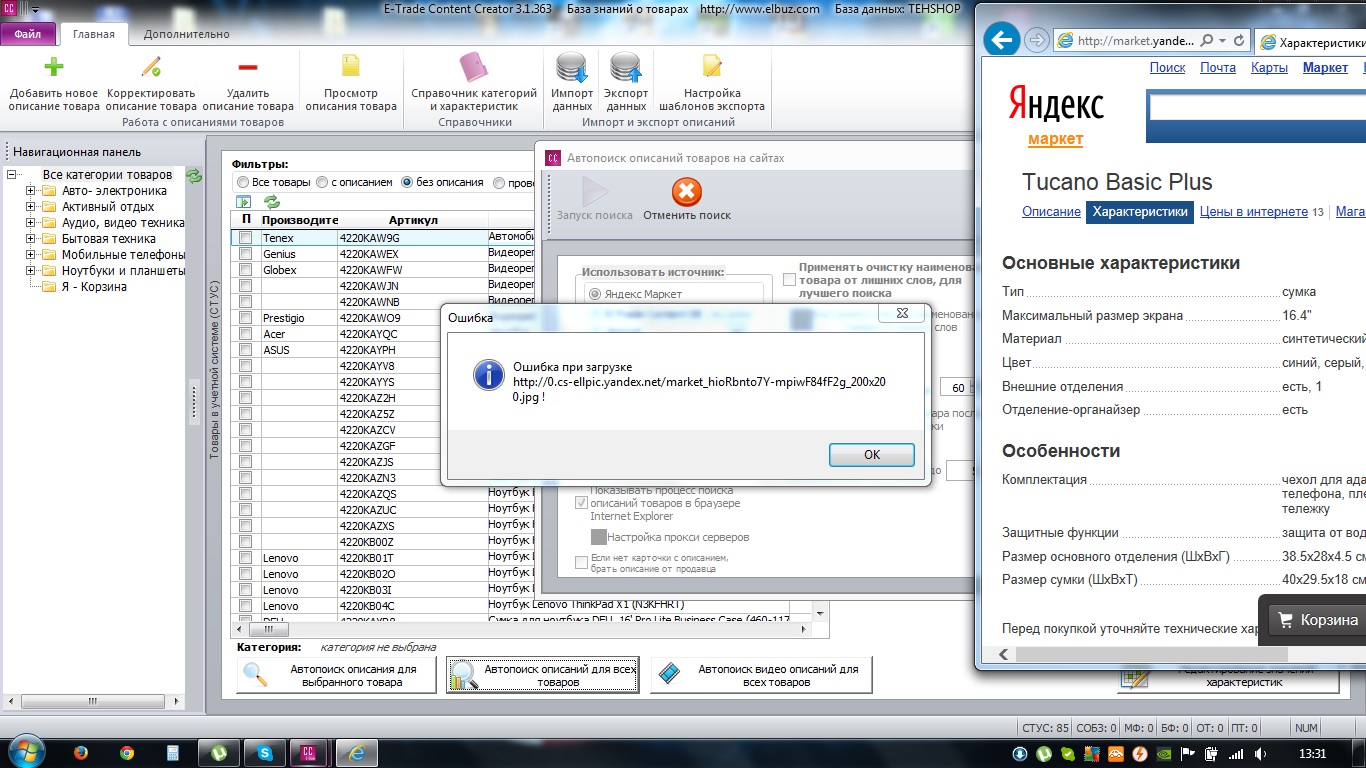Tick the checkbox in the Prestigio row
Viewport: 1366px width, 768px height.
pos(246,318)
